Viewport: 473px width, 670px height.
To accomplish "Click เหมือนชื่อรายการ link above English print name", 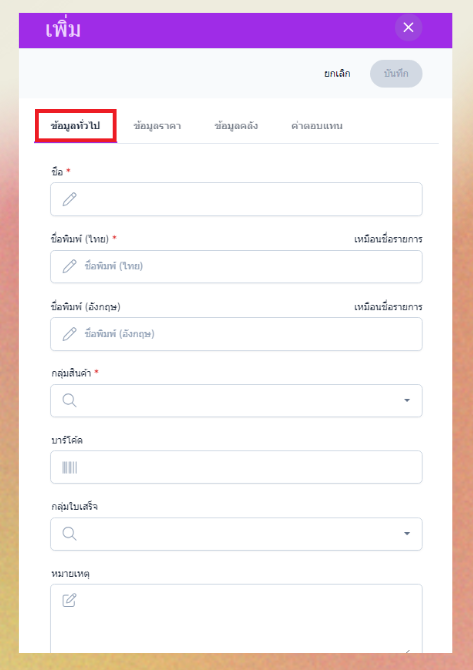I will (x=388, y=307).
